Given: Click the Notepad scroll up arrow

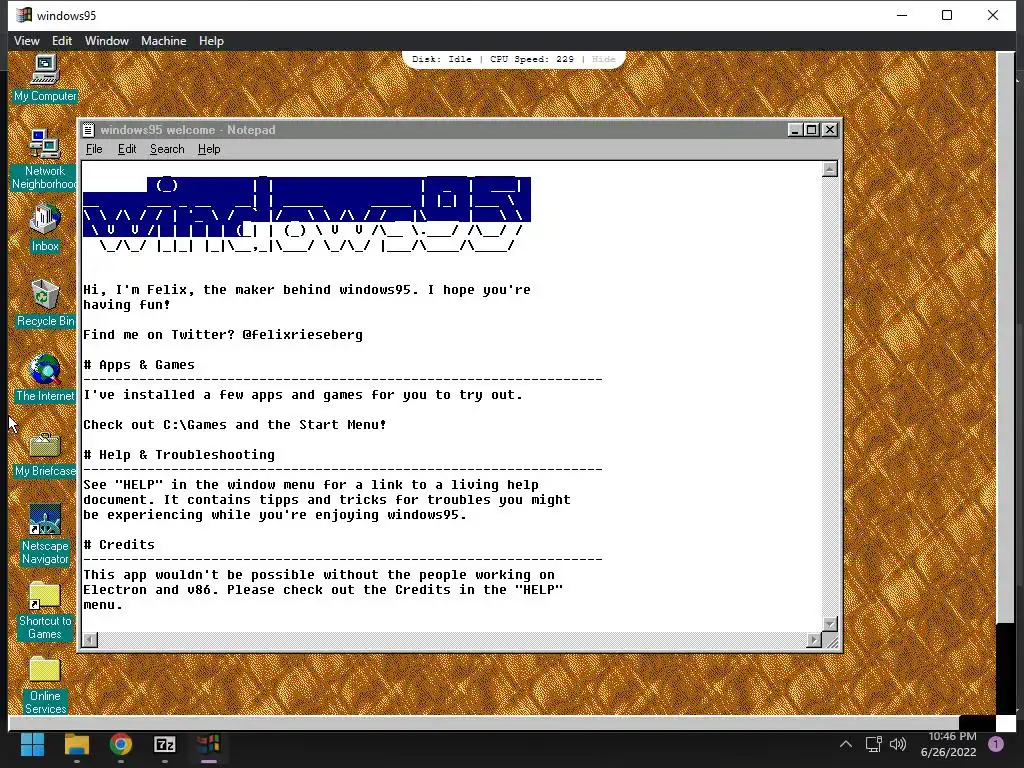Looking at the screenshot, I should (x=829, y=169).
